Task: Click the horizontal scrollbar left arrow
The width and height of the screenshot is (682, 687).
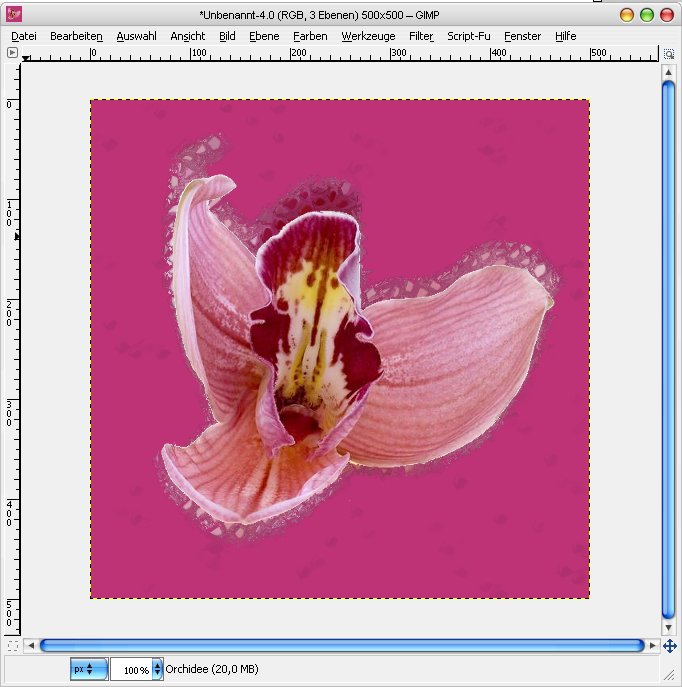Action: click(x=31, y=645)
